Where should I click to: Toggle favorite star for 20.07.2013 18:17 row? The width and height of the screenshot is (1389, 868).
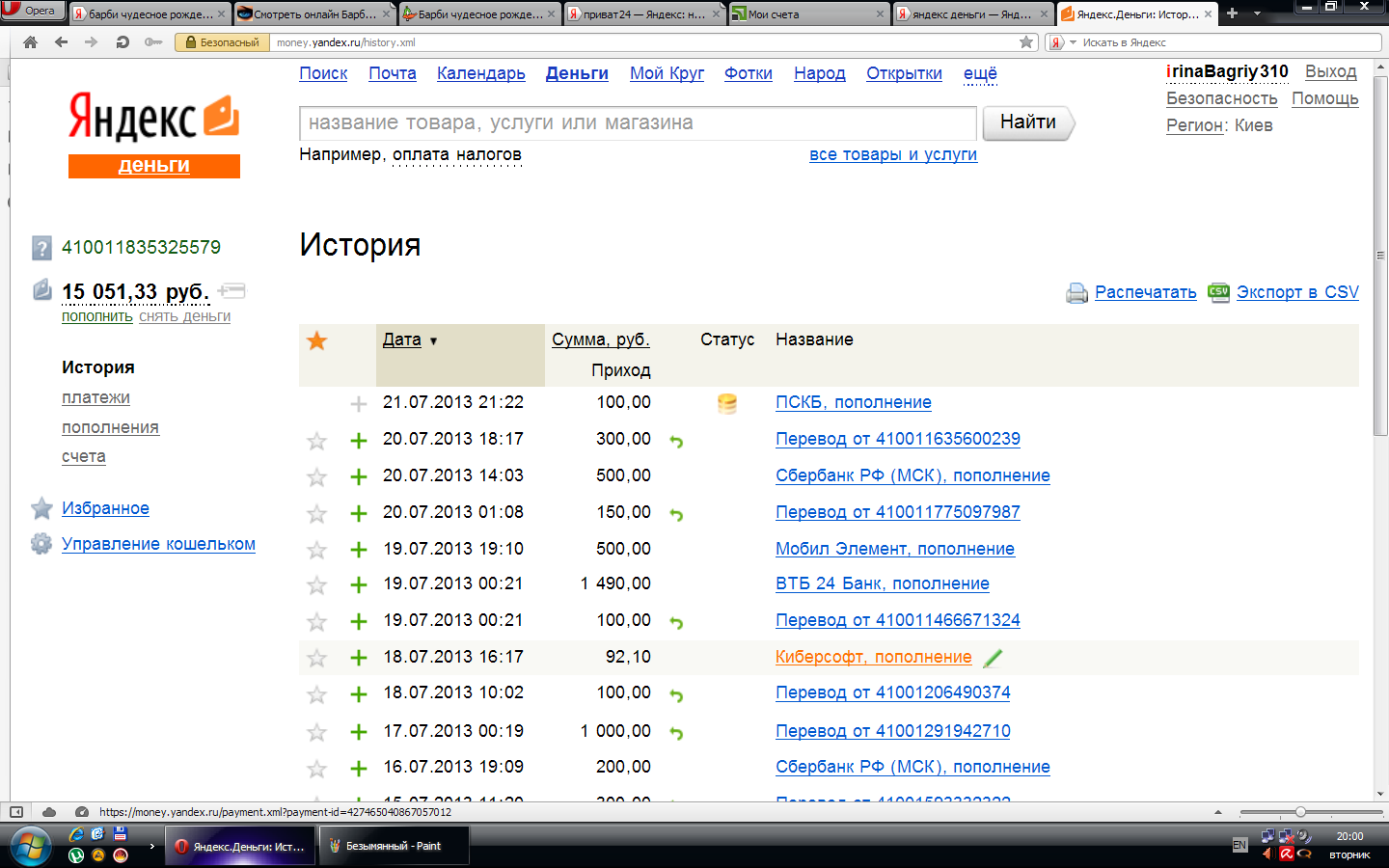tap(316, 442)
